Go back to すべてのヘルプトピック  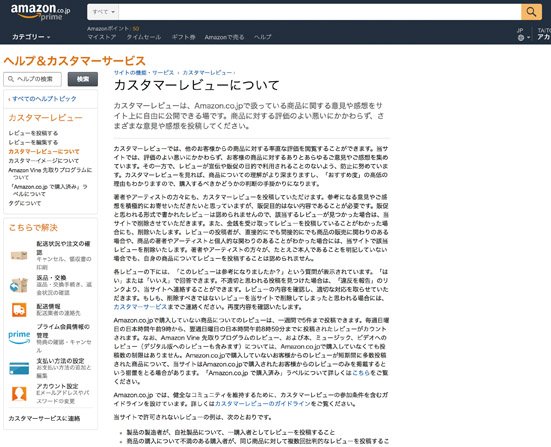(x=42, y=99)
